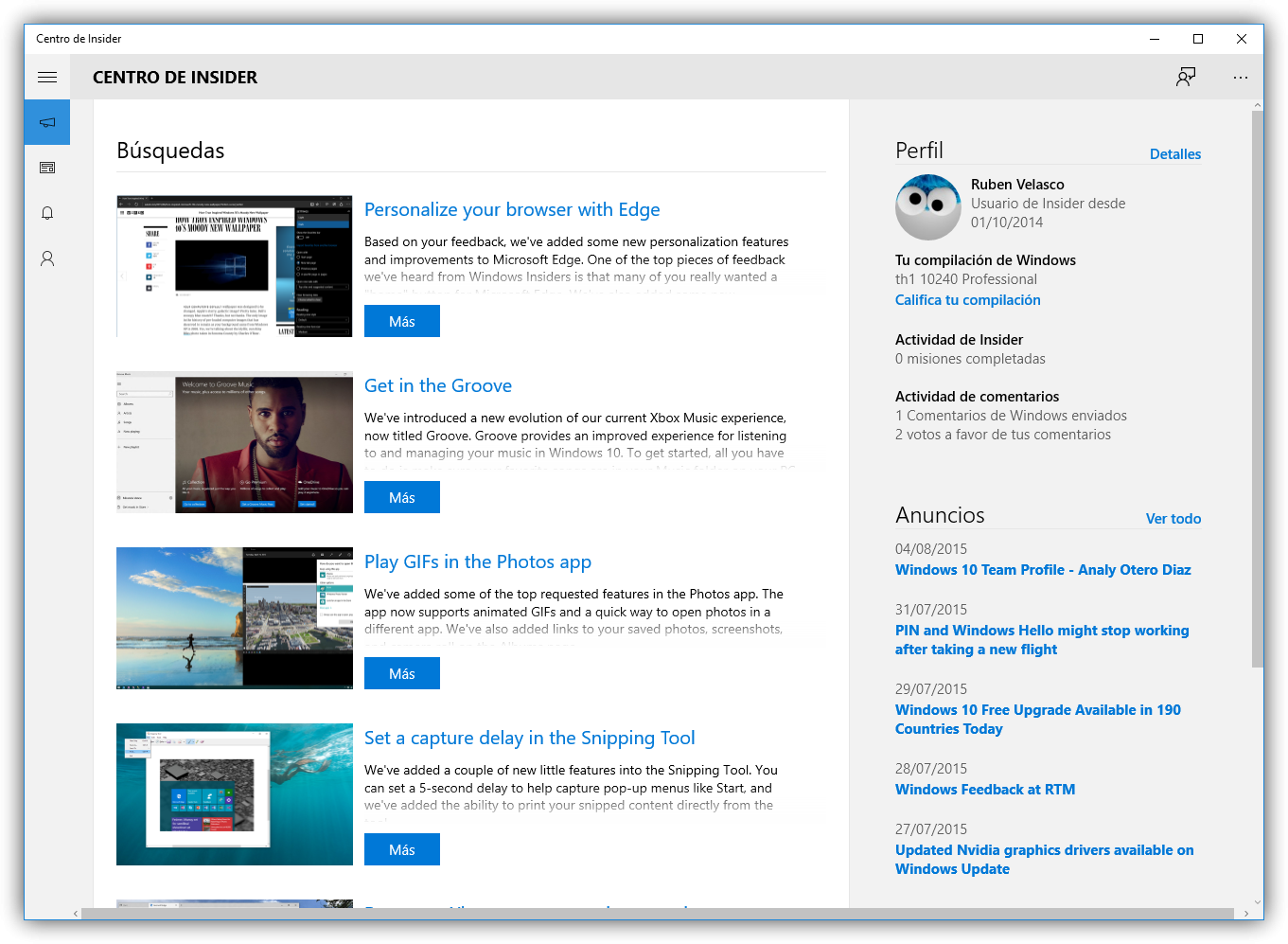Click the 'th1 10240 Professional' build text
The image size is (1288, 944).
(x=966, y=279)
